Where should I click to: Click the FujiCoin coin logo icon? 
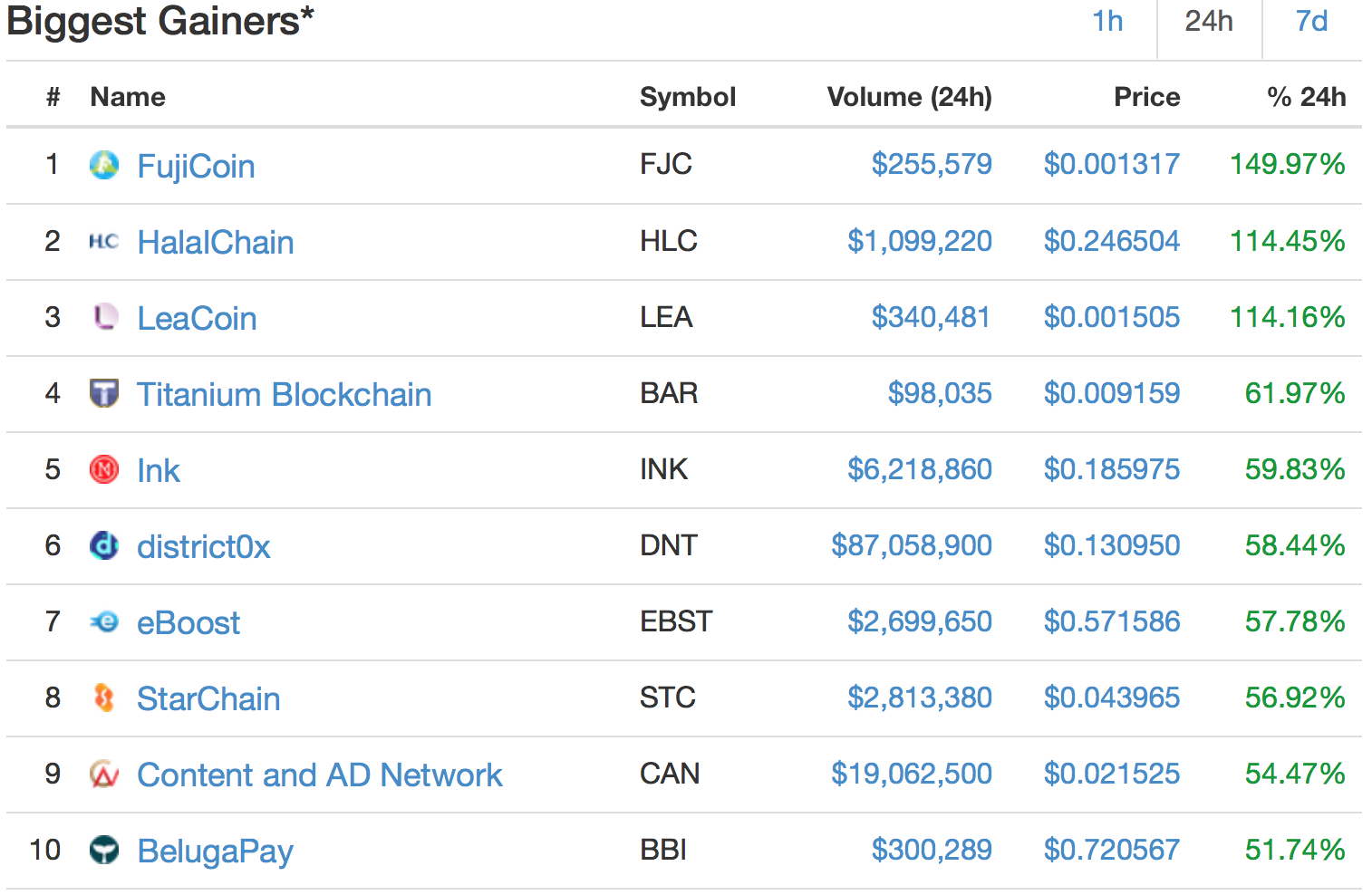pyautogui.click(x=104, y=165)
